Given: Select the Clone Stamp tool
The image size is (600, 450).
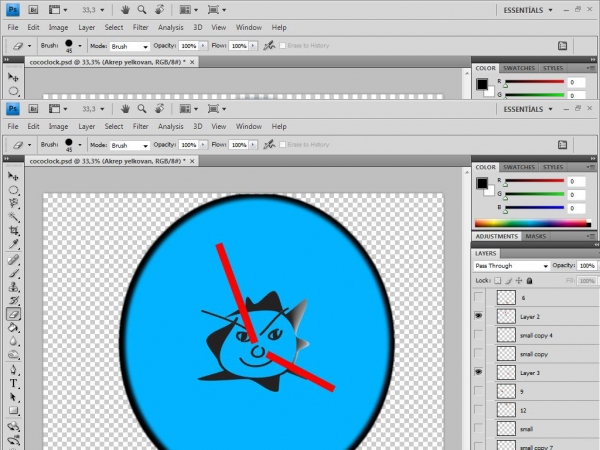Looking at the screenshot, I should (x=13, y=287).
